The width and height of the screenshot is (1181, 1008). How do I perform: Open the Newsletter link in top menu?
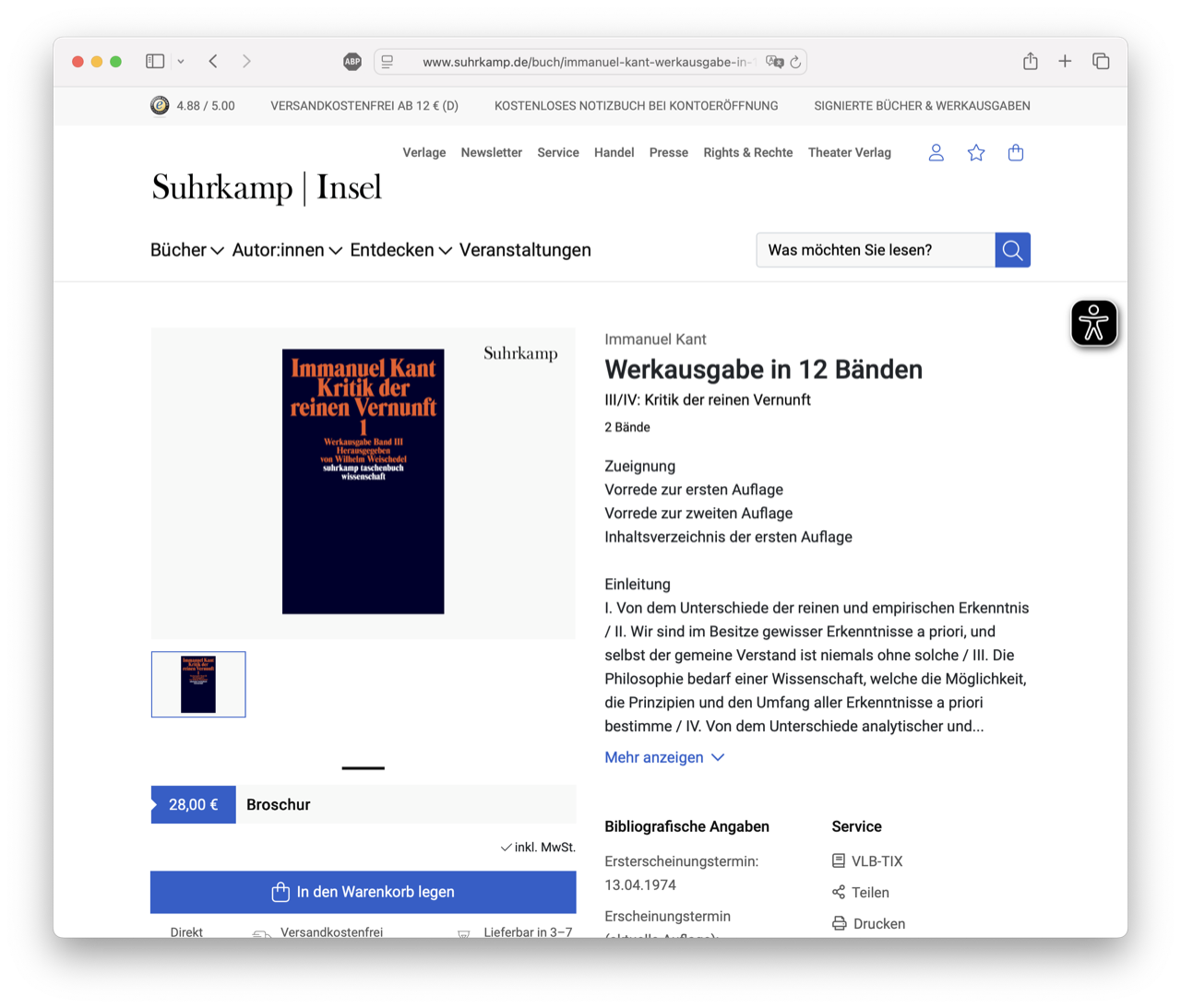(492, 152)
